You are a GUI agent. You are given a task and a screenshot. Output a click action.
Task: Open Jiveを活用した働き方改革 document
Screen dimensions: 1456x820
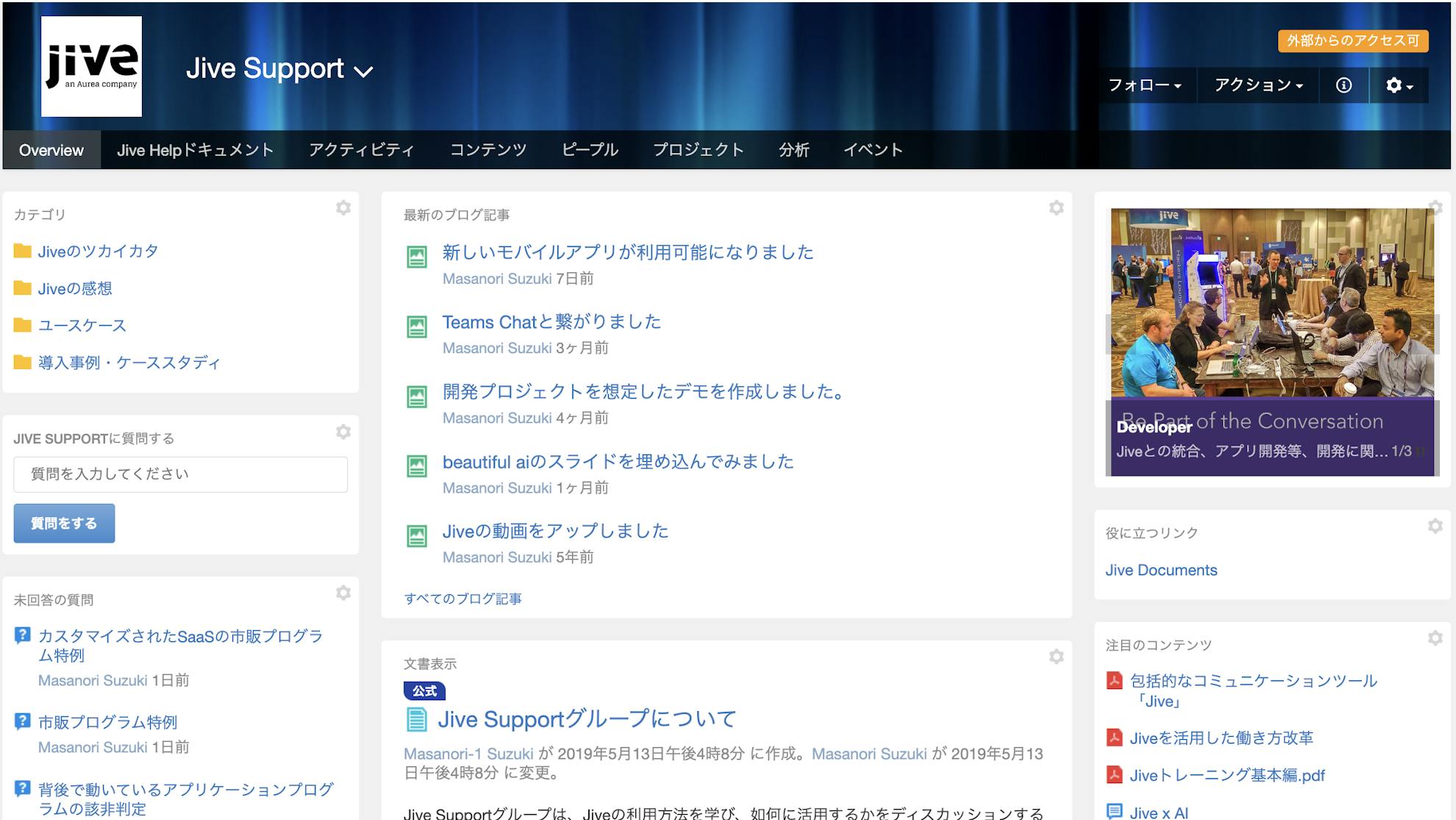pos(1221,738)
